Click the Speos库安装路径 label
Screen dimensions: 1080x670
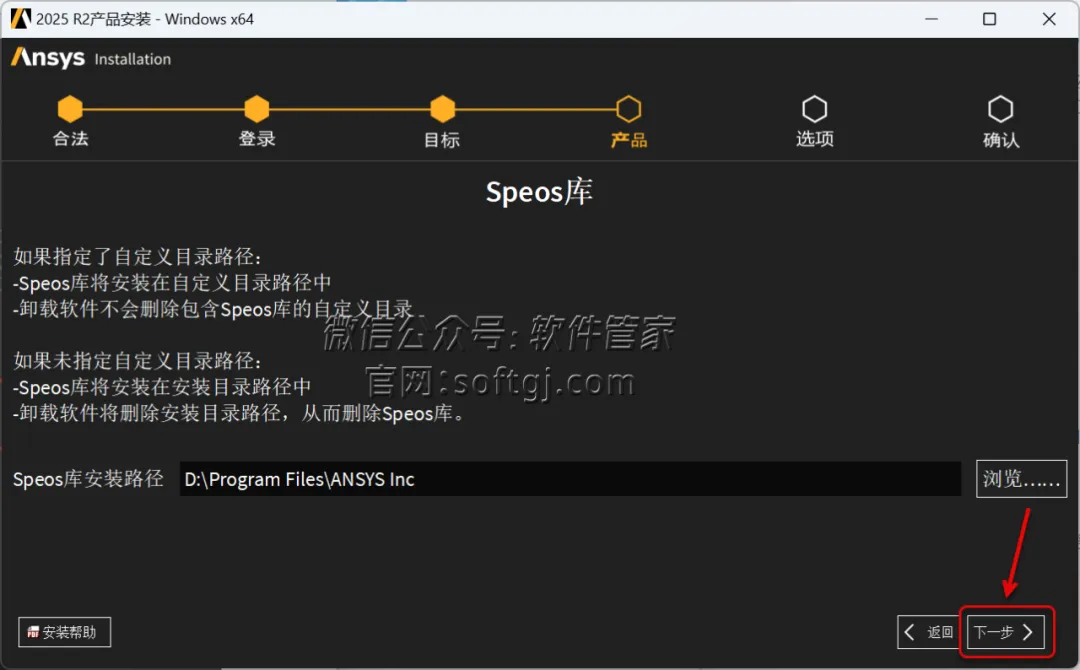pos(88,479)
